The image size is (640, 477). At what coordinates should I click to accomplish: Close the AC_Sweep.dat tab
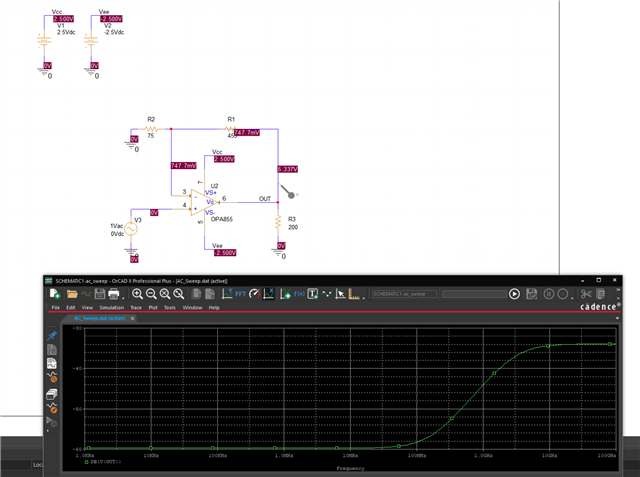click(x=132, y=318)
